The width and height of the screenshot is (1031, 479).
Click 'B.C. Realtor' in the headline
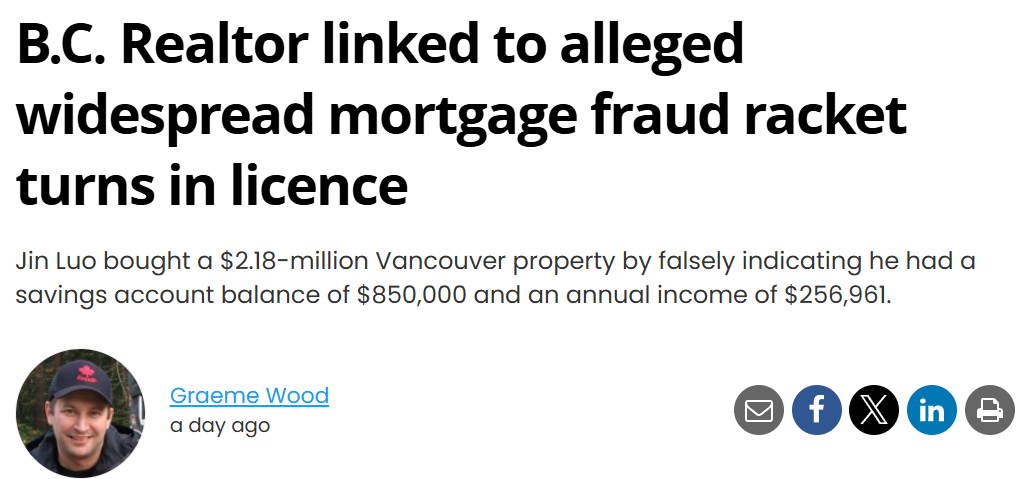[x=162, y=44]
